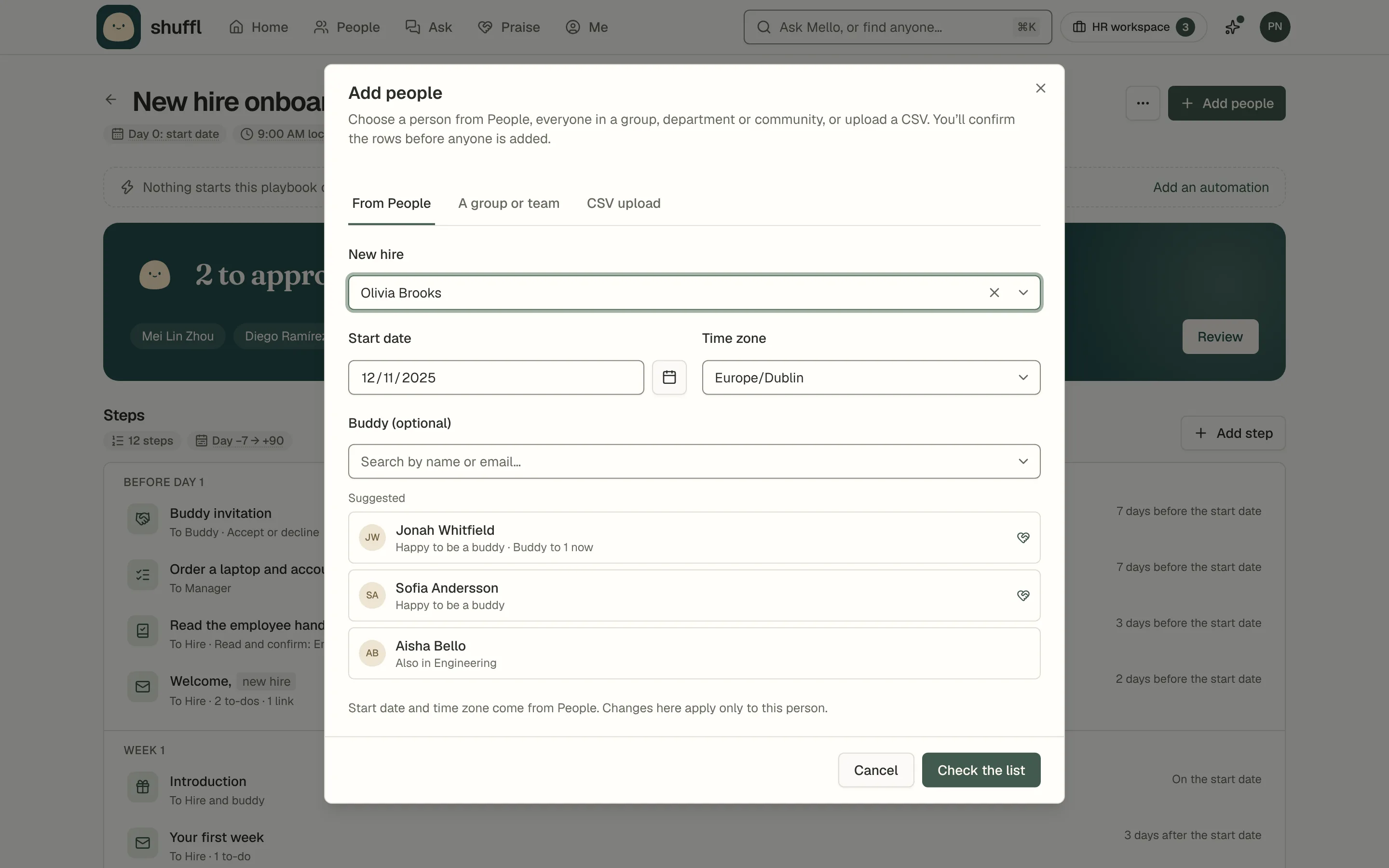Click the Mei Lin Zhou chip
This screenshot has width=1389, height=868.
tap(178, 337)
